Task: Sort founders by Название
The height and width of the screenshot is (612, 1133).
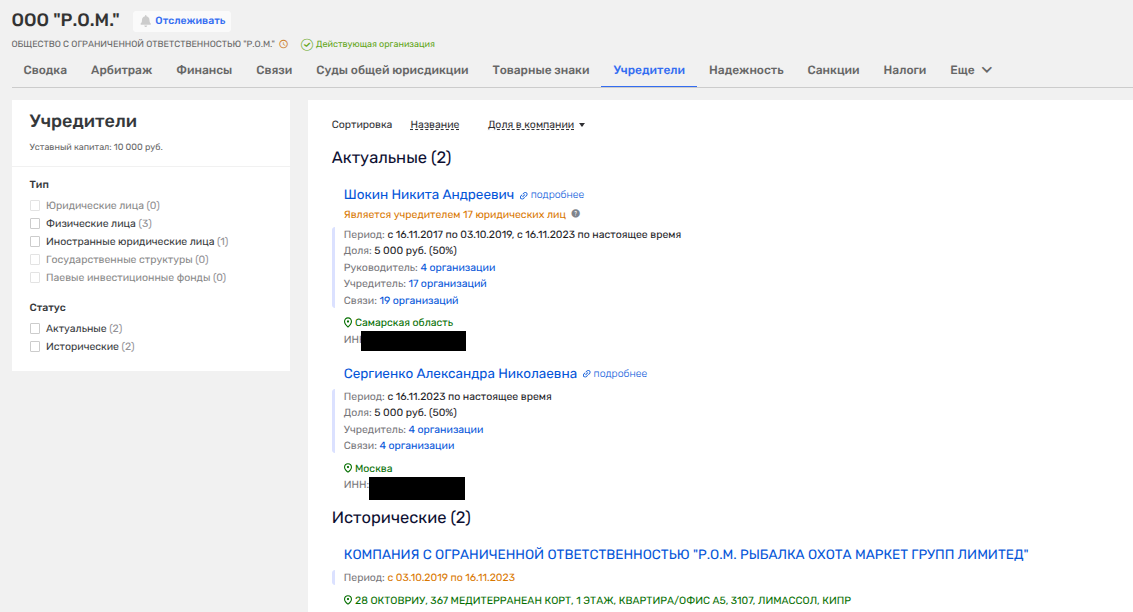Action: point(434,125)
